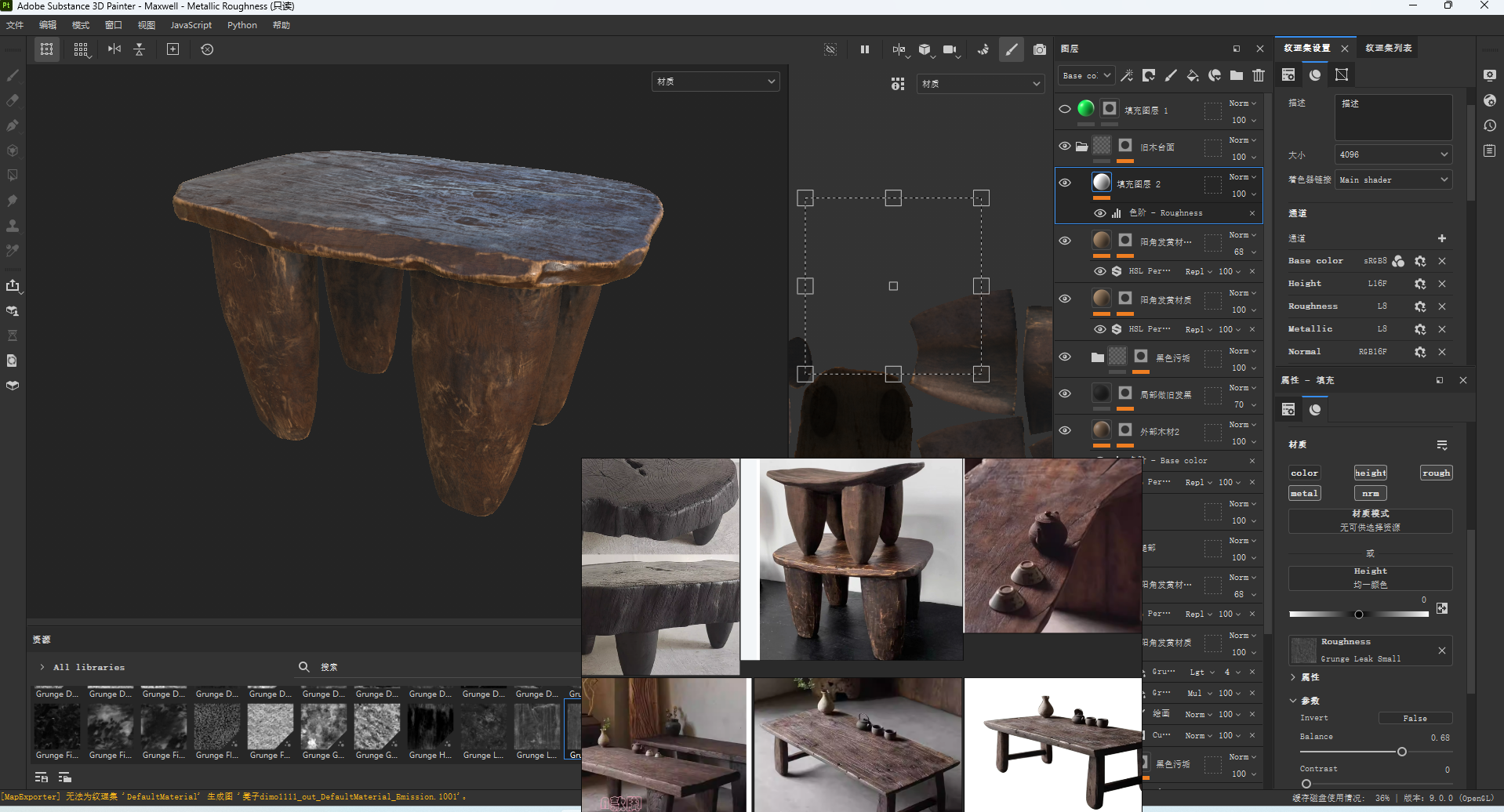Image resolution: width=1504 pixels, height=812 pixels.
Task: Toggle the rough channel in material properties
Action: pos(1437,473)
